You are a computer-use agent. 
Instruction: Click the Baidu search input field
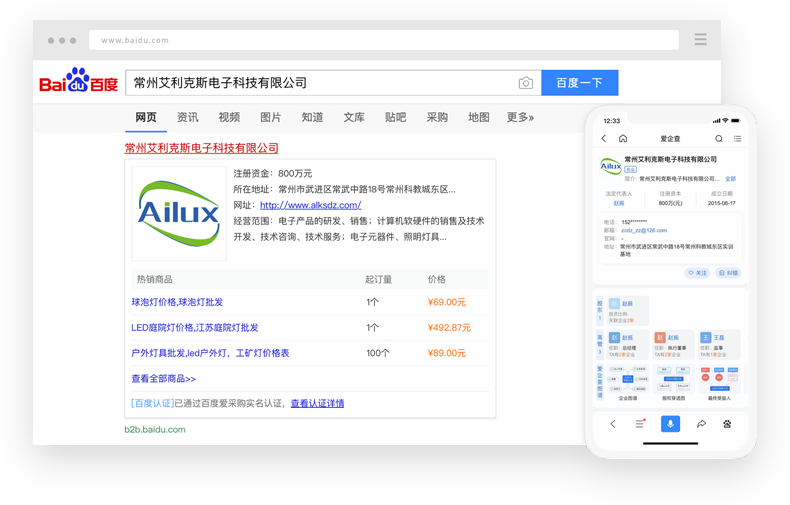320,83
